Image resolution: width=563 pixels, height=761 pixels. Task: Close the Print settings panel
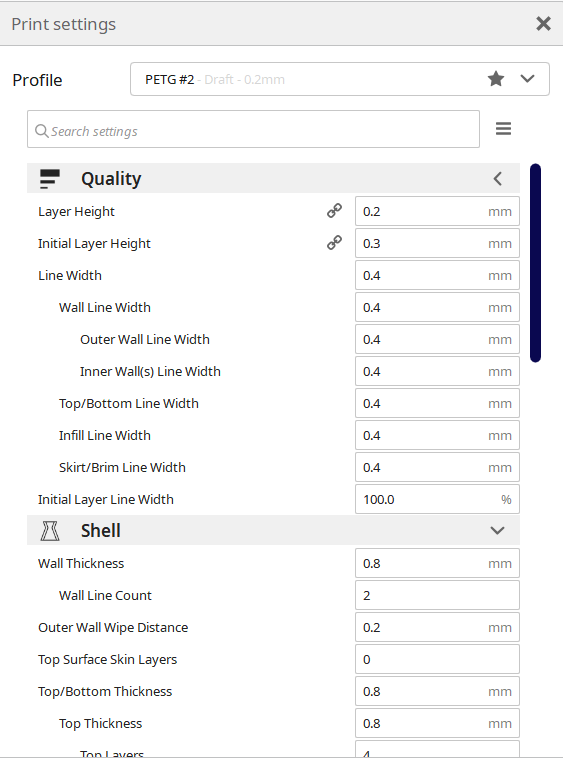(544, 23)
